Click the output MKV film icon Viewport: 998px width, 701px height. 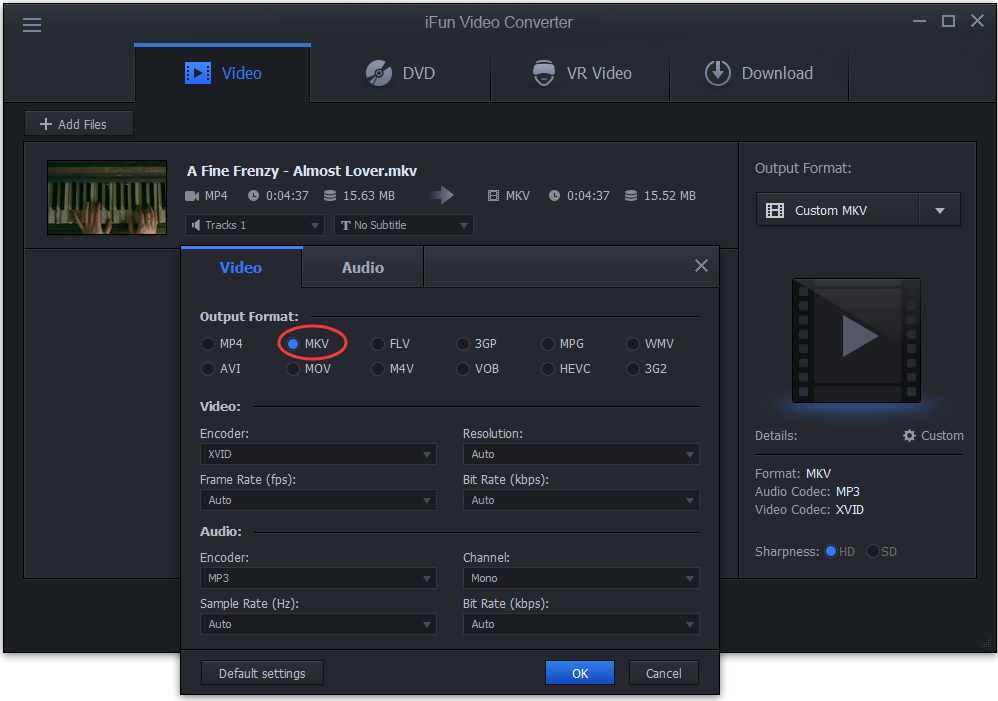tap(493, 195)
